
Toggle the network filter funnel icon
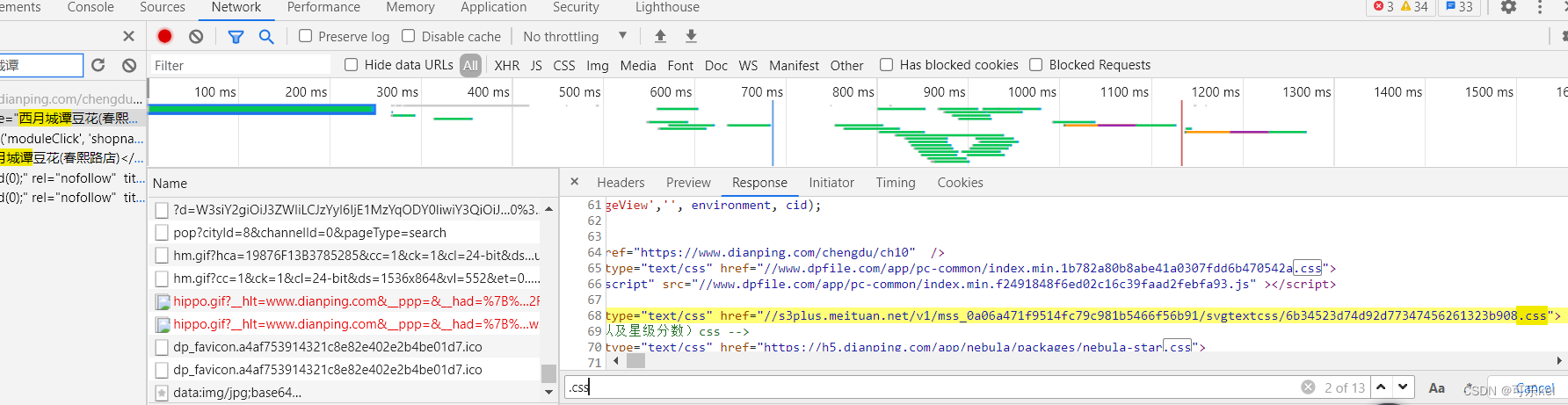236,36
